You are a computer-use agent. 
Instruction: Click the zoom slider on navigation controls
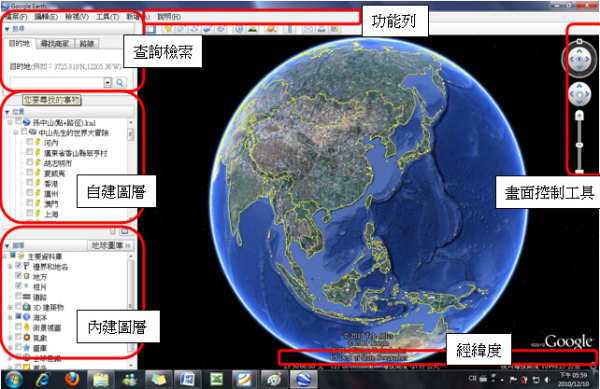[x=579, y=142]
